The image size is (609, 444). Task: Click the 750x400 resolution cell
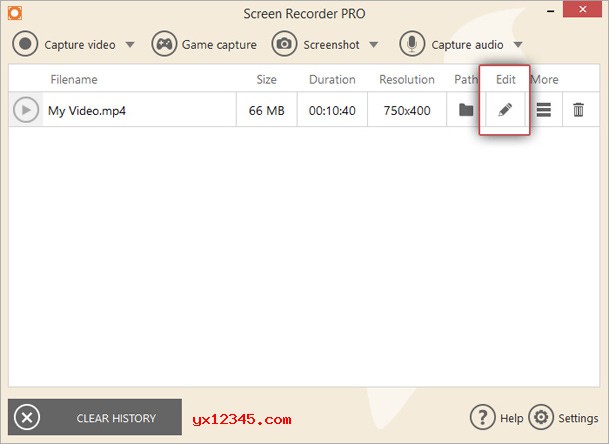pyautogui.click(x=407, y=111)
